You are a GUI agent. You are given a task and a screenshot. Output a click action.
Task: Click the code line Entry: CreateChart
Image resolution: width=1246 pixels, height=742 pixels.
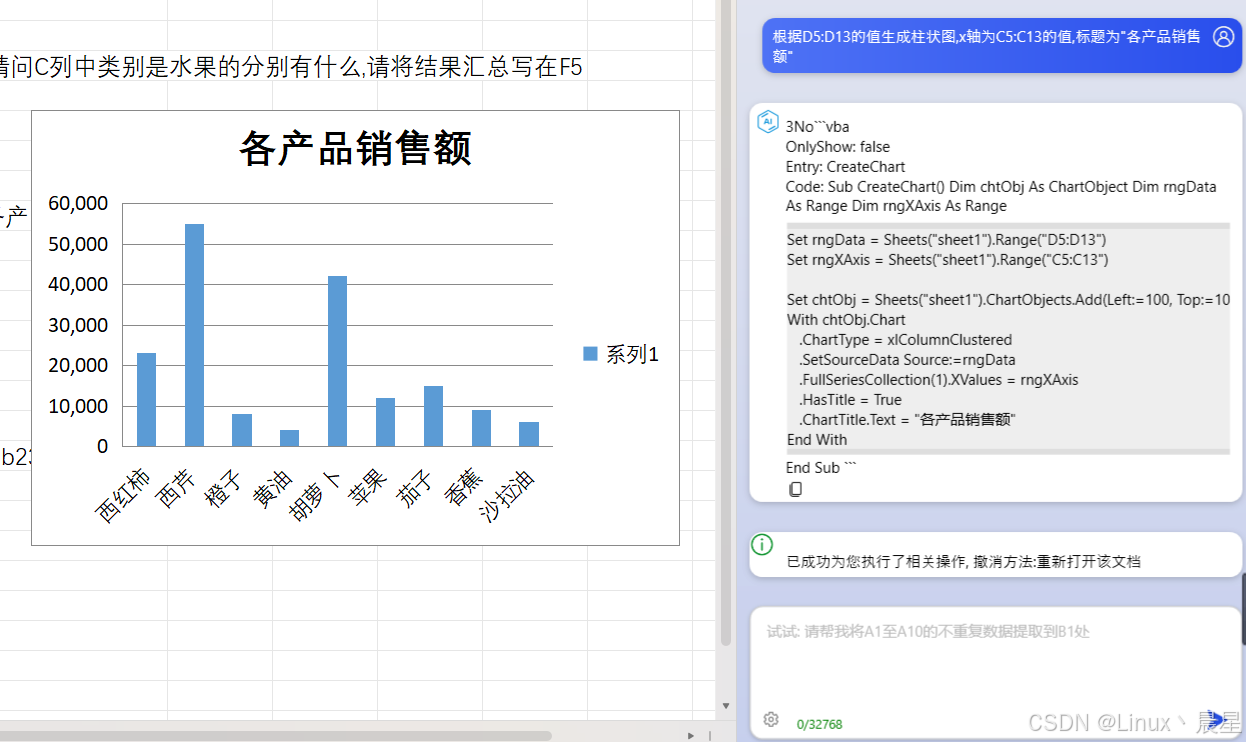point(845,166)
